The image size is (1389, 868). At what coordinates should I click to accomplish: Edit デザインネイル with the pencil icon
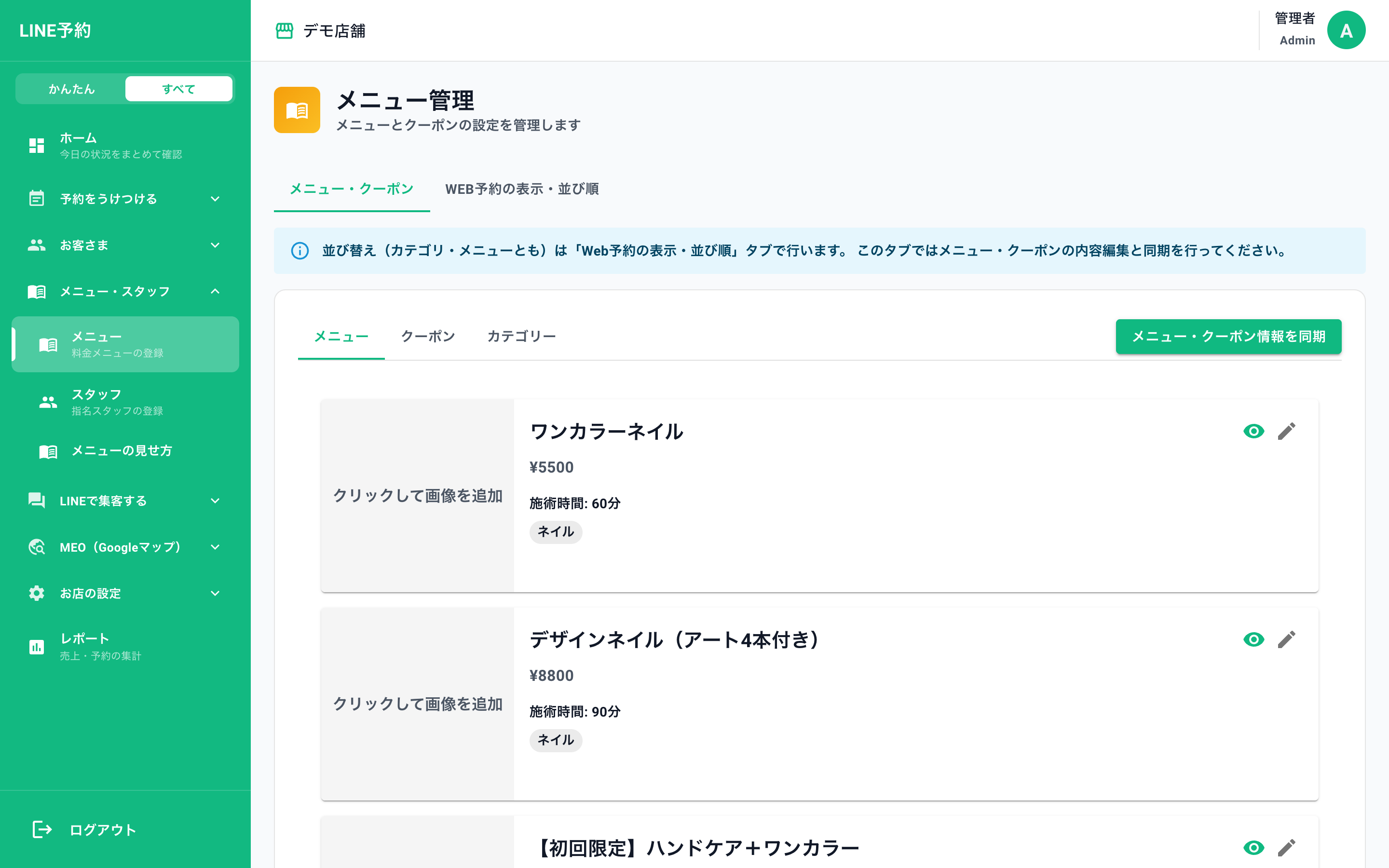[x=1286, y=639]
